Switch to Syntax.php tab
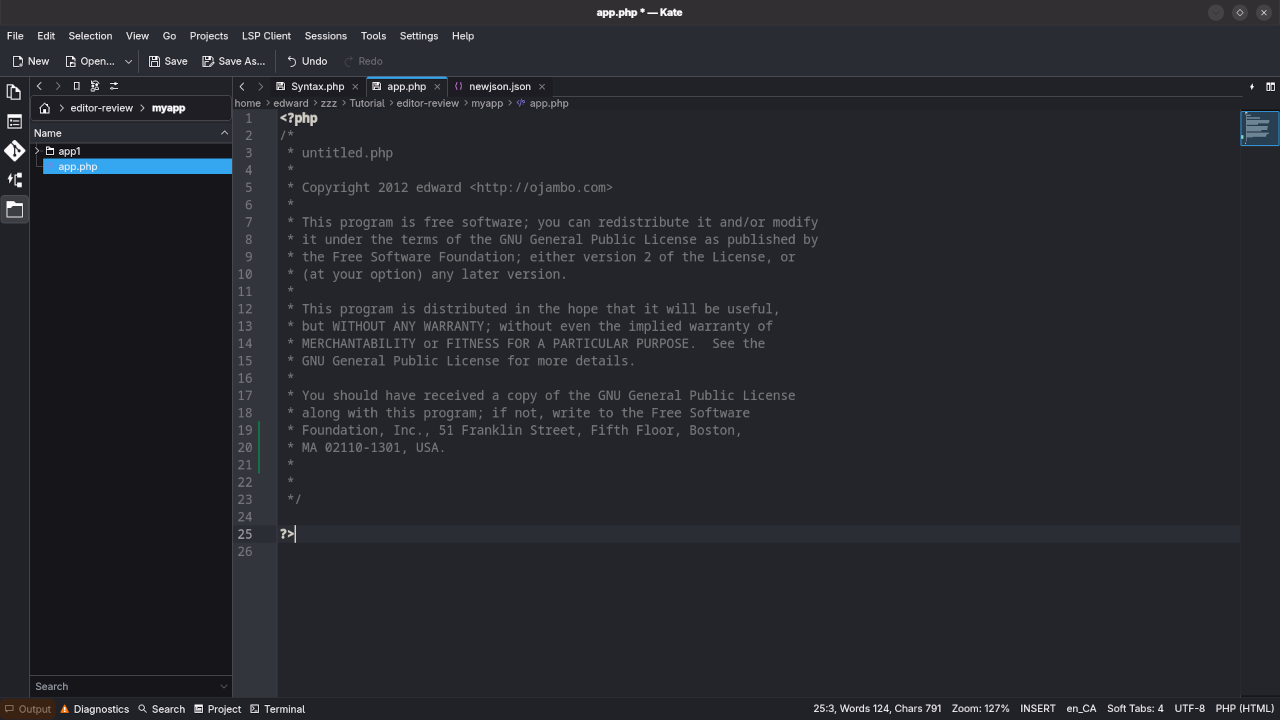The image size is (1280, 720). (317, 87)
